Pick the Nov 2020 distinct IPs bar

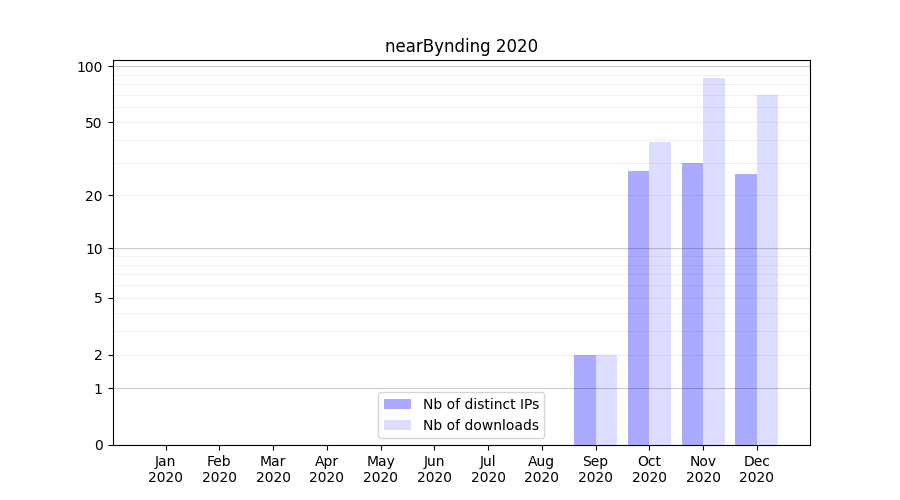pyautogui.click(x=692, y=304)
